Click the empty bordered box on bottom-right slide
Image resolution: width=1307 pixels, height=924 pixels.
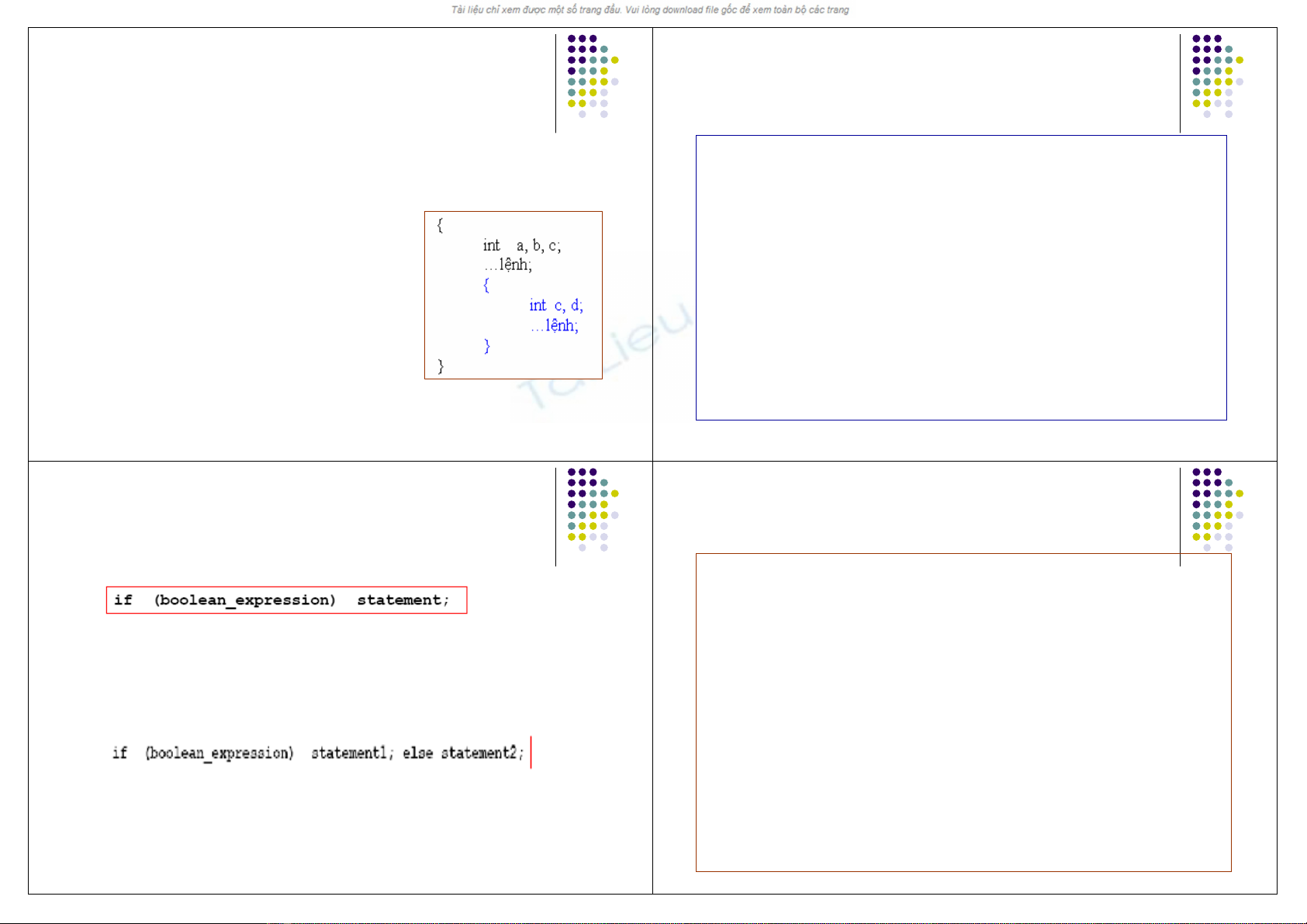click(963, 712)
